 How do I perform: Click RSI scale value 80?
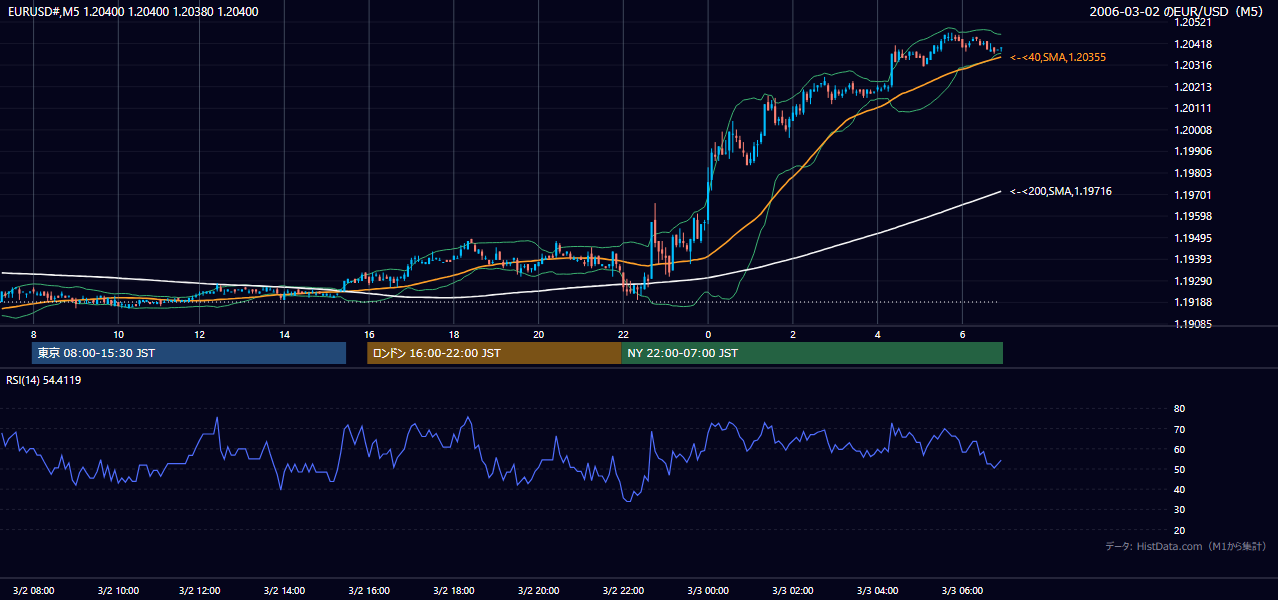[x=1180, y=409]
